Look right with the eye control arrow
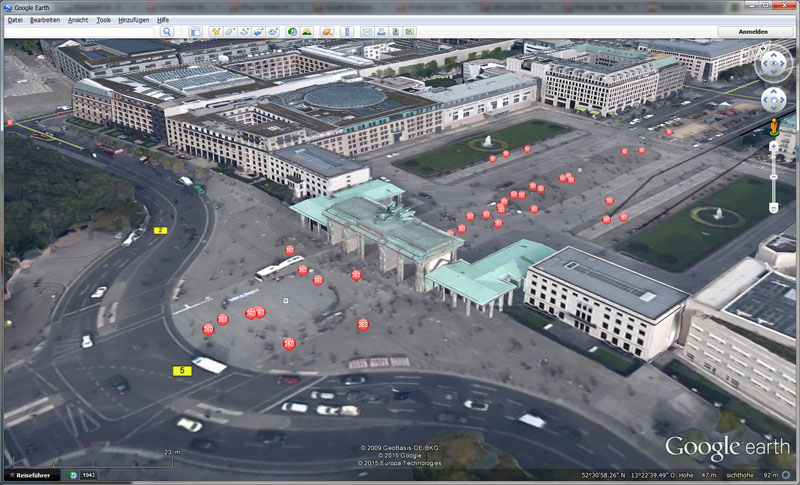 [783, 64]
